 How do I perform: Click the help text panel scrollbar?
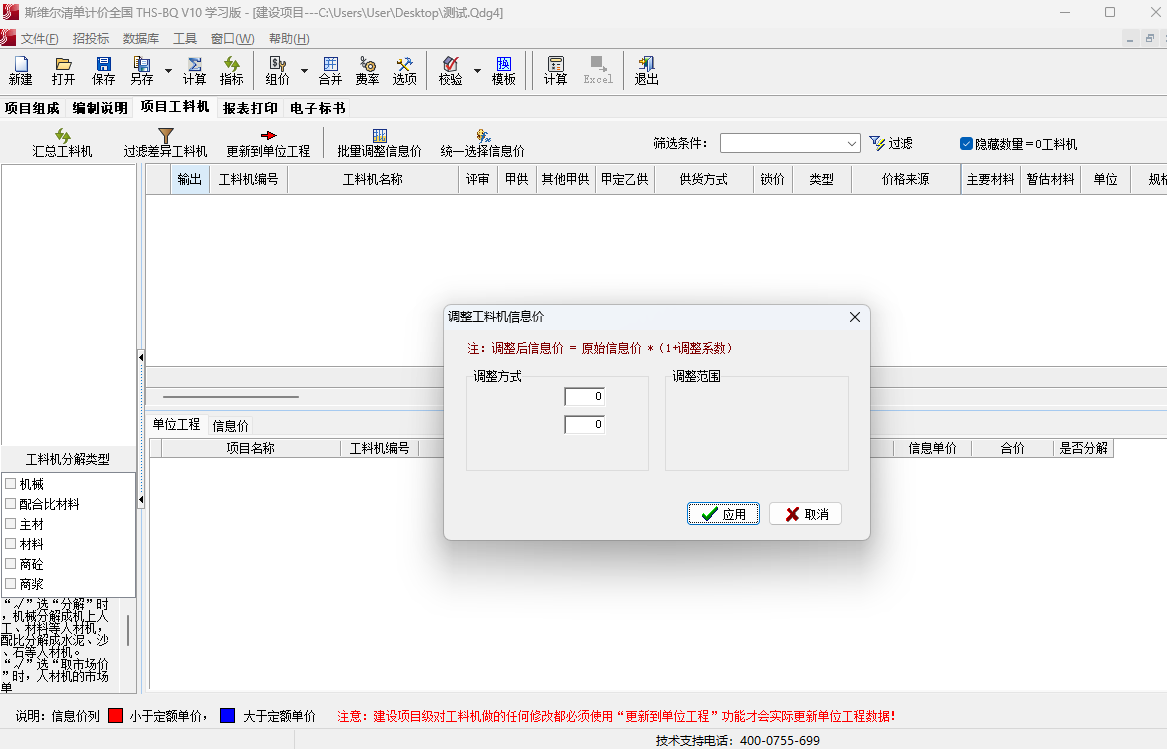tap(128, 631)
